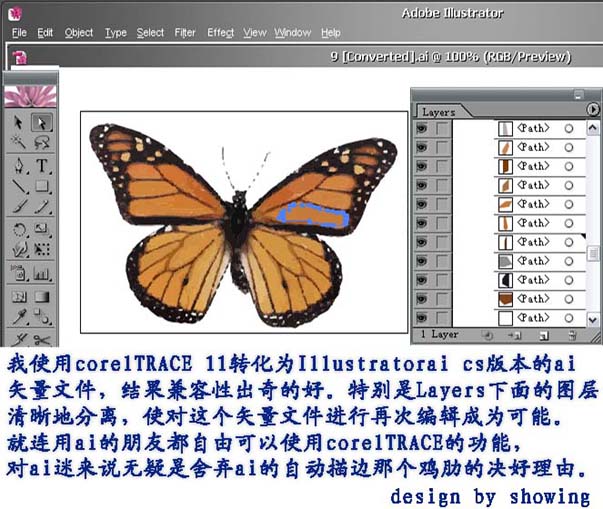Select the orange leaf-shaped Path thumbnail
Image resolution: width=603 pixels, height=509 pixels.
click(505, 204)
